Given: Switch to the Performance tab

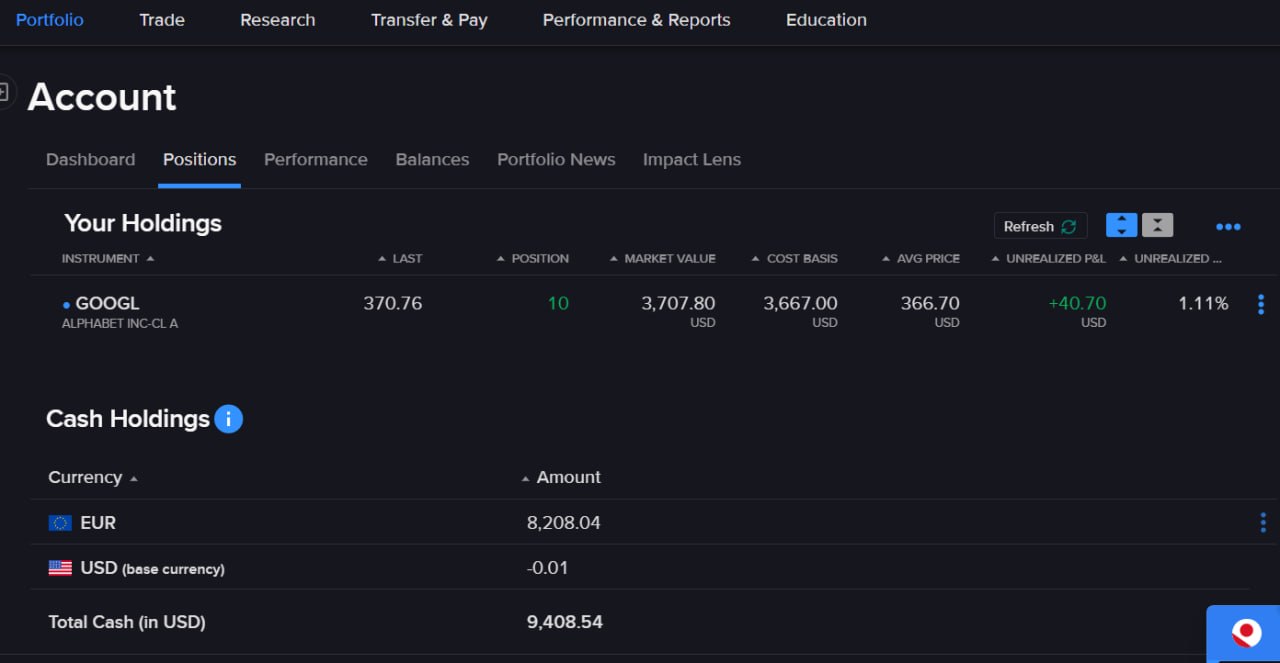Looking at the screenshot, I should point(316,159).
